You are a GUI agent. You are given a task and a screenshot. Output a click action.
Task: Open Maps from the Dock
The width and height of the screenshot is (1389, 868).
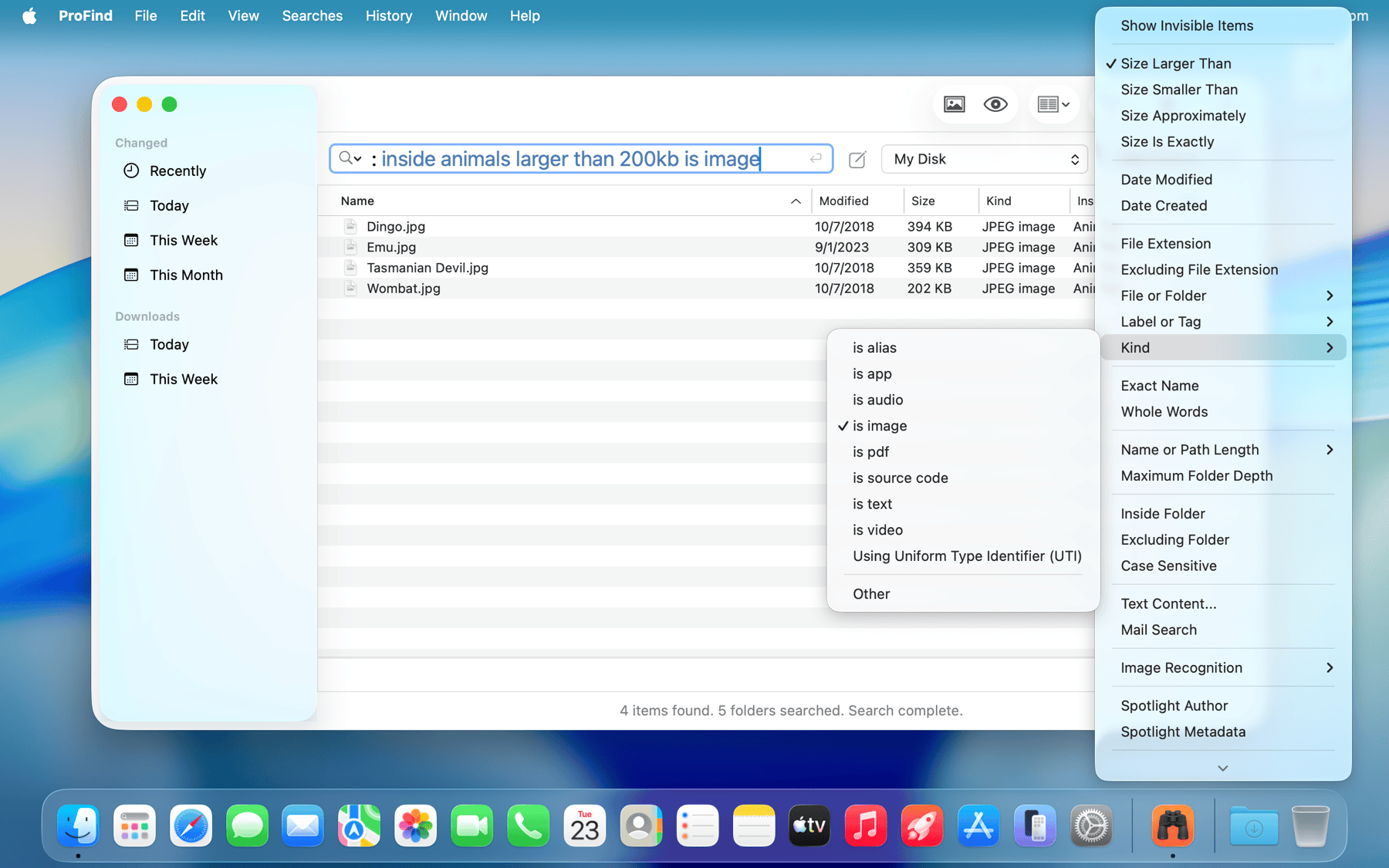(x=359, y=826)
